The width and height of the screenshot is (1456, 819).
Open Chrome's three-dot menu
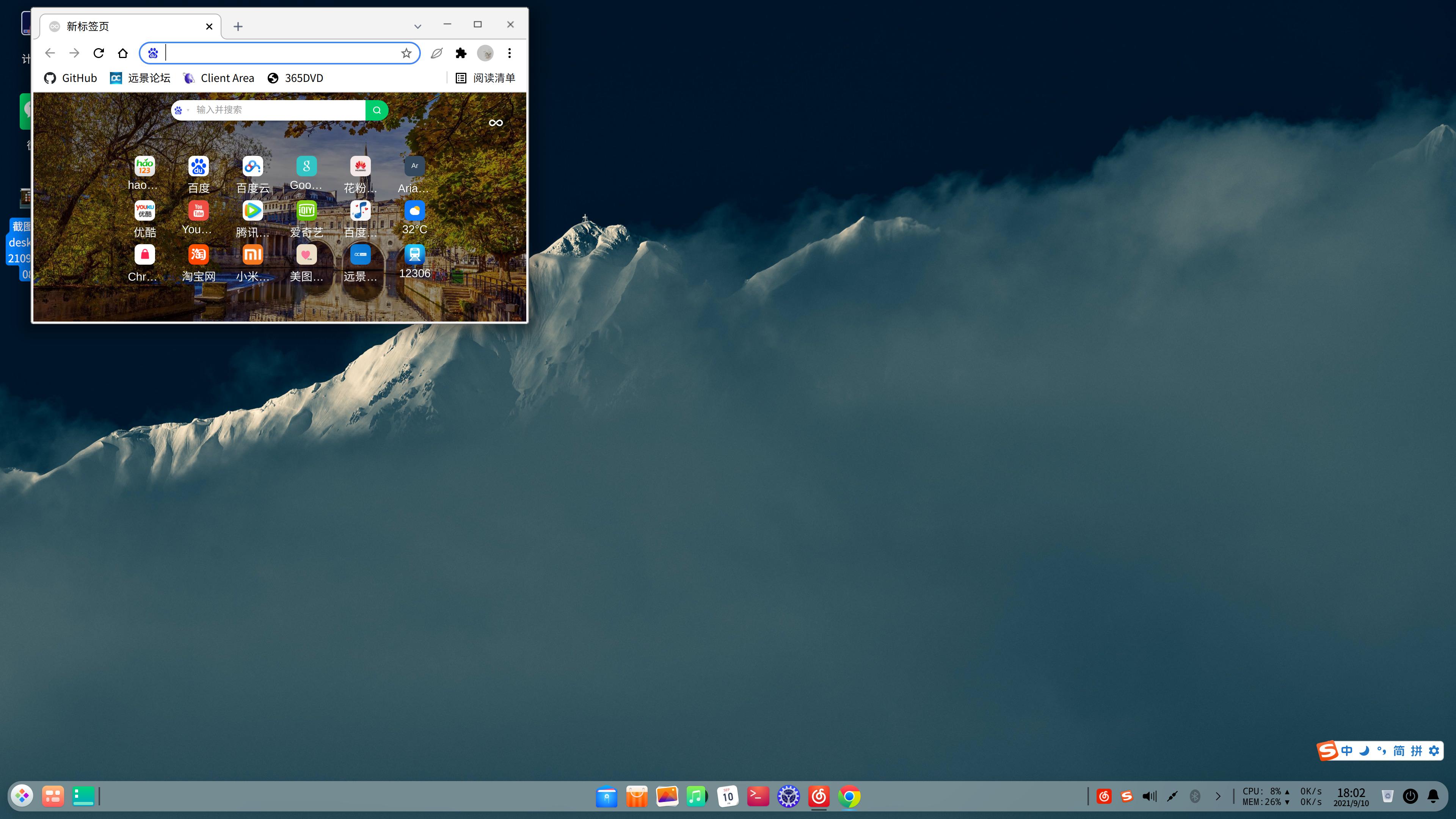509,53
